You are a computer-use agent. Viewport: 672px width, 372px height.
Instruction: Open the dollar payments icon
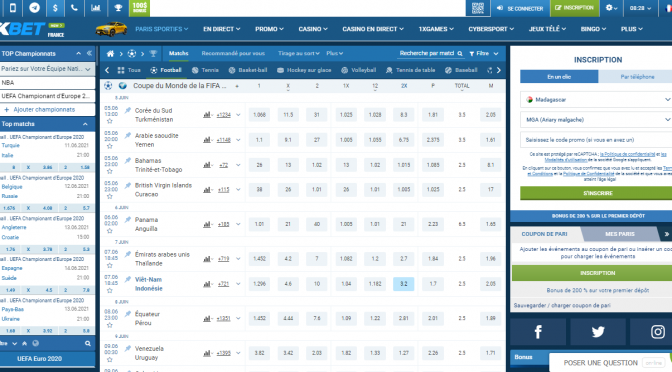[55, 8]
